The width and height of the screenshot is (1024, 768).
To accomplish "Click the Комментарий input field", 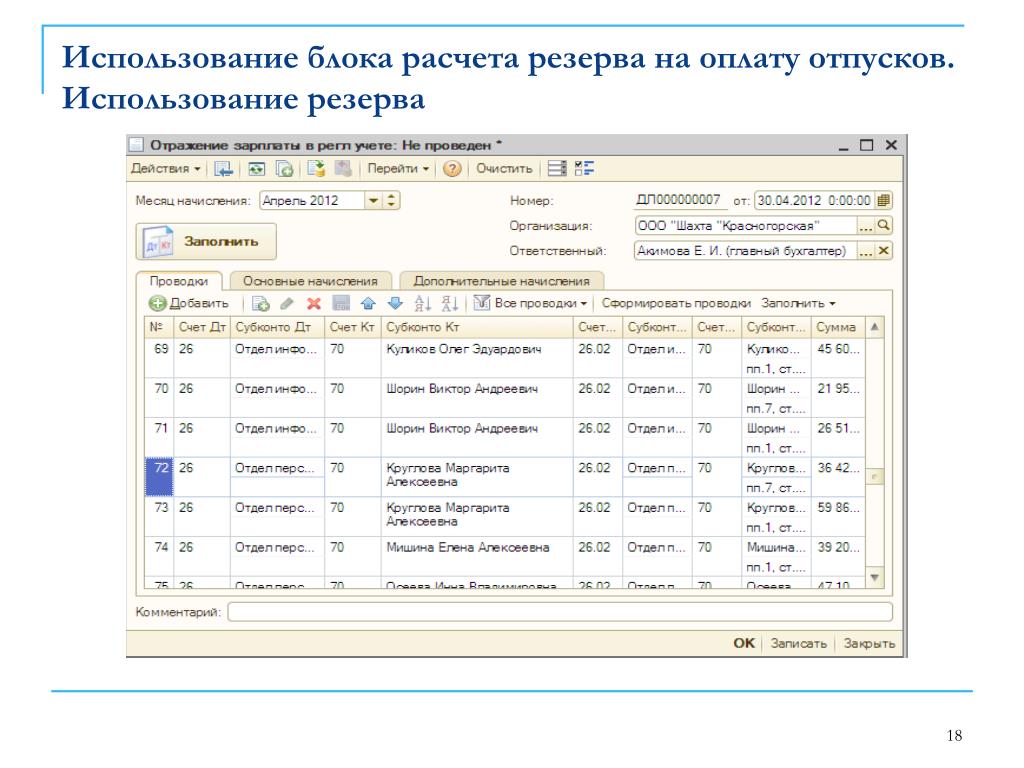I will point(560,612).
